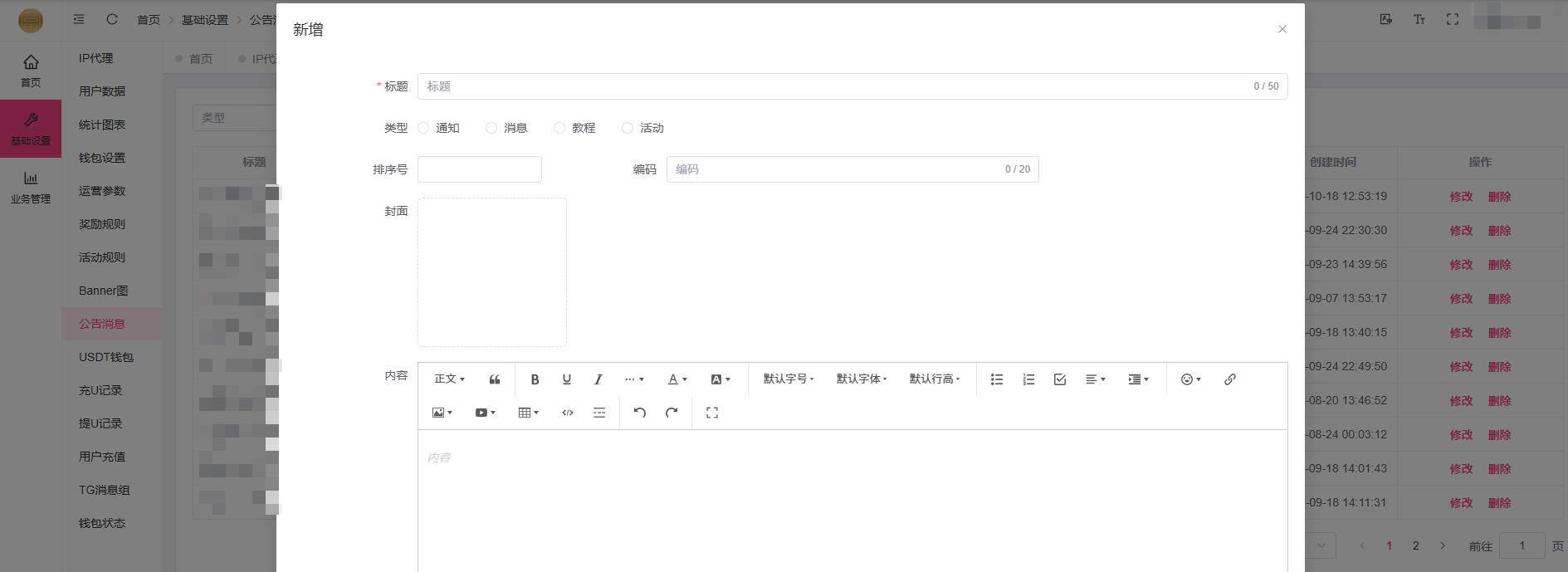
Task: Open the font color picker
Action: [x=677, y=379]
